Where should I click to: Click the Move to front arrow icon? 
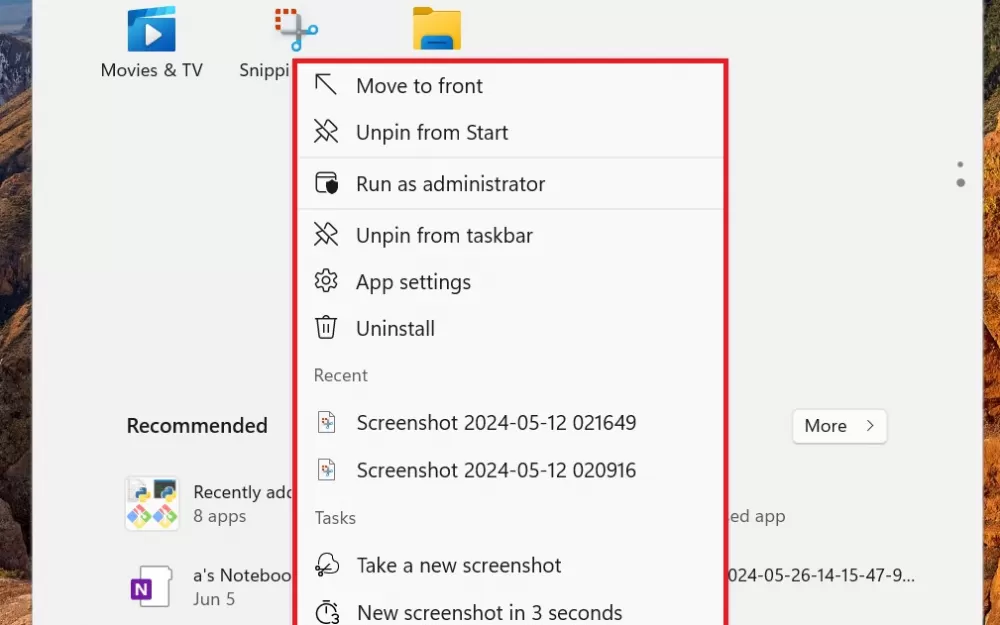pyautogui.click(x=326, y=86)
